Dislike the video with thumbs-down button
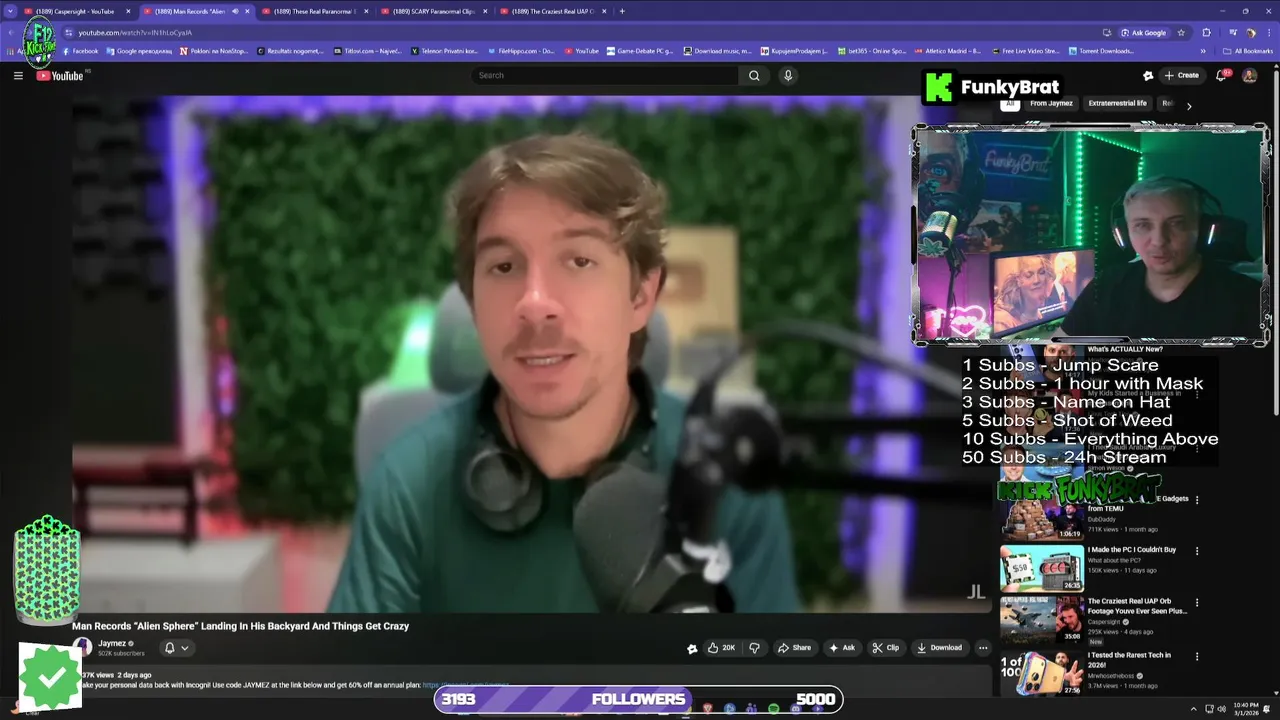The image size is (1280, 720). 755,648
